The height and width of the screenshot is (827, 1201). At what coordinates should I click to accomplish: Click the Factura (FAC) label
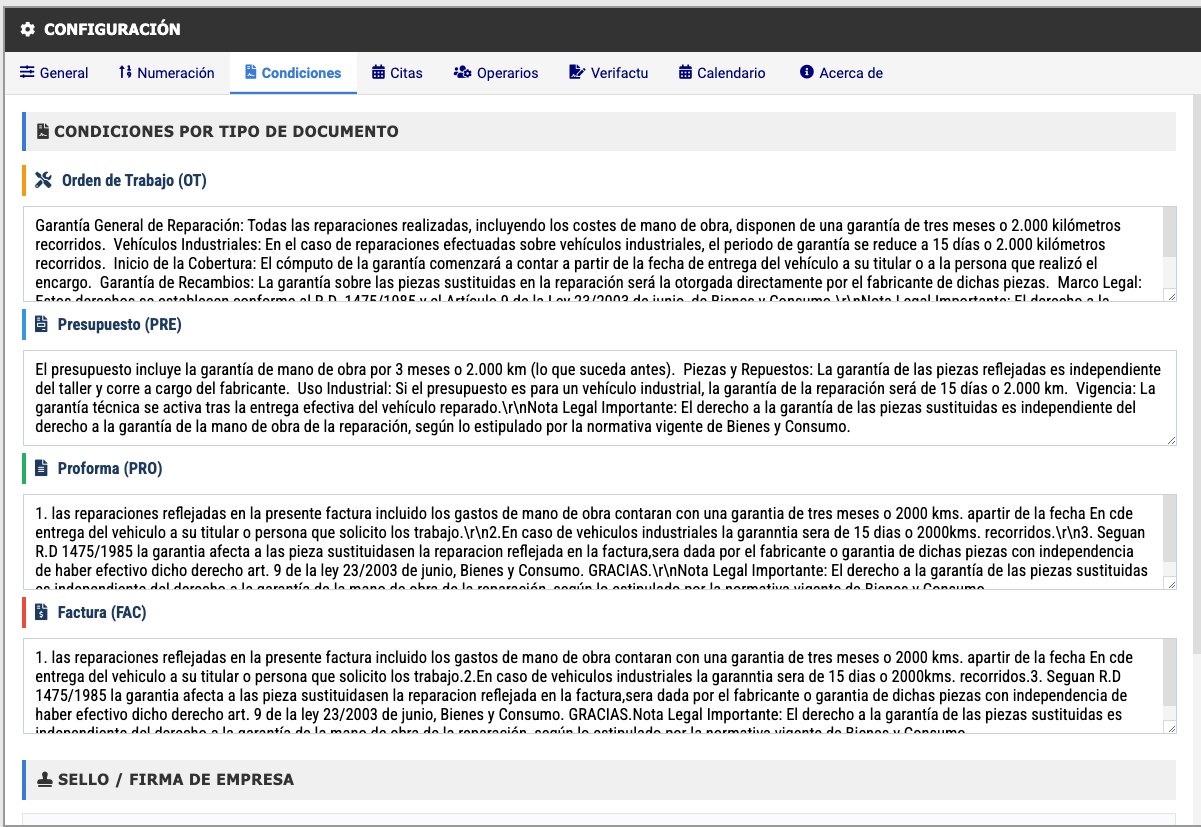click(x=102, y=612)
